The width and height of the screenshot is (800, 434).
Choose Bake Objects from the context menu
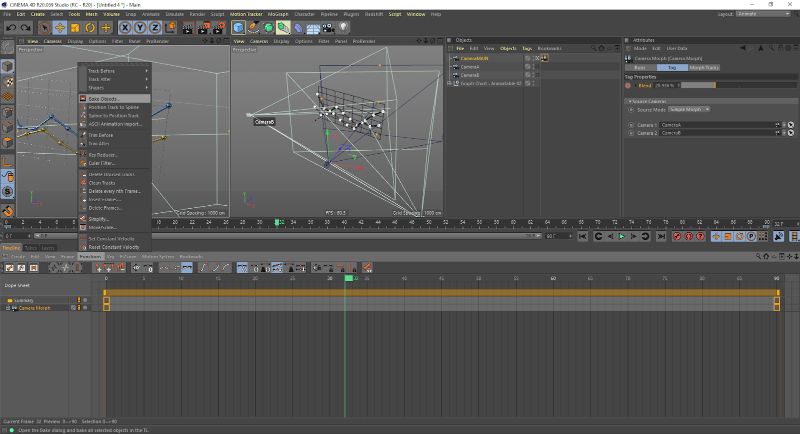(102, 99)
